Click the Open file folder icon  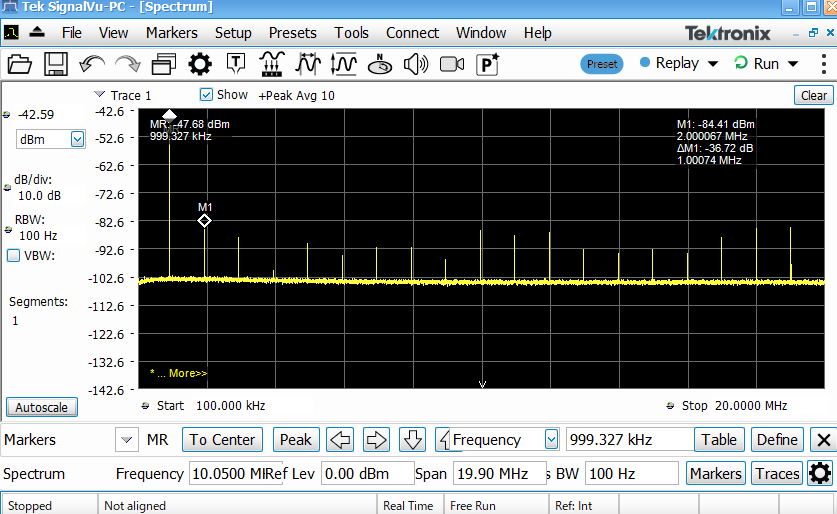(20, 65)
